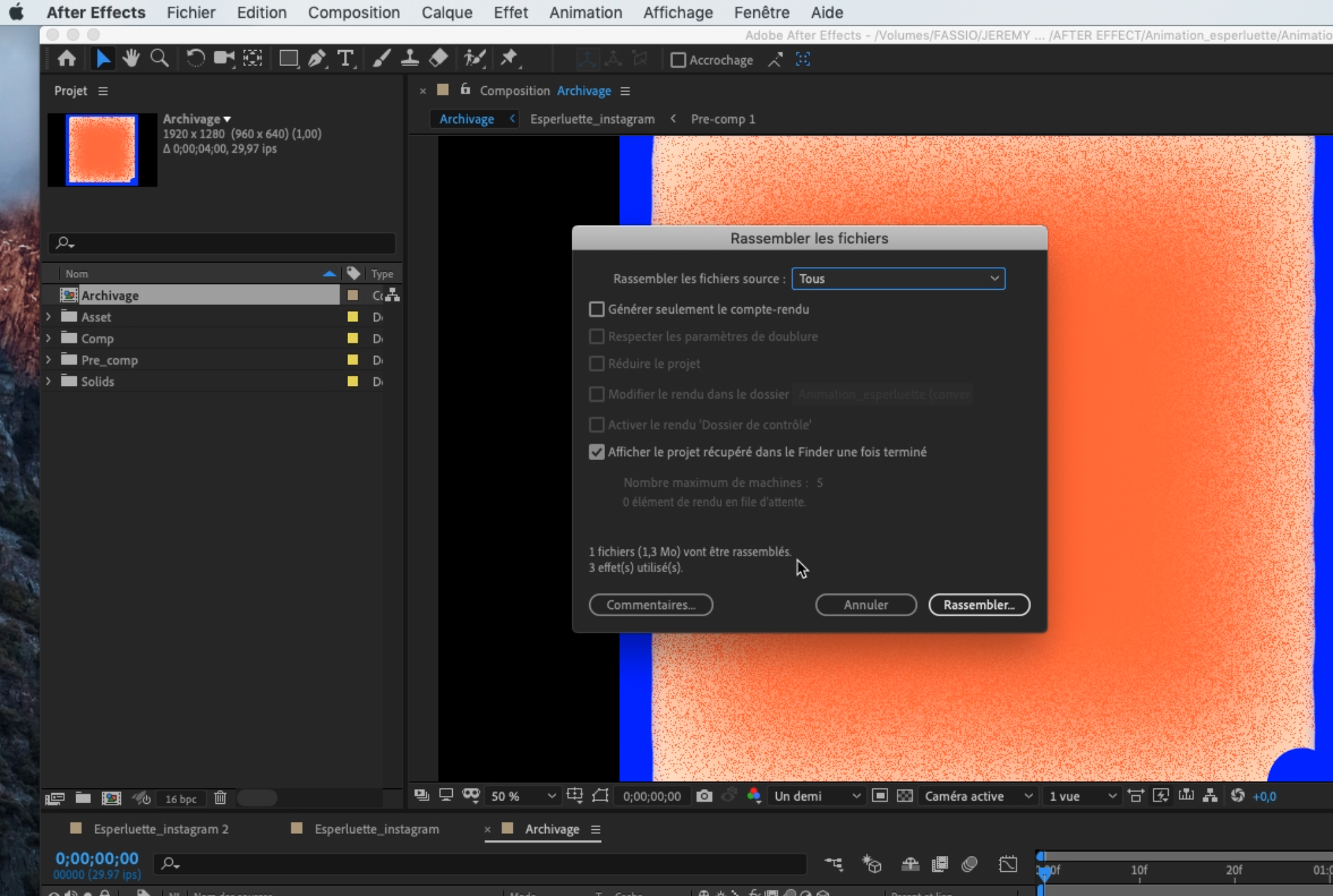Toggle the transparency grid icon in viewer
The width and height of the screenshot is (1333, 896).
point(905,796)
